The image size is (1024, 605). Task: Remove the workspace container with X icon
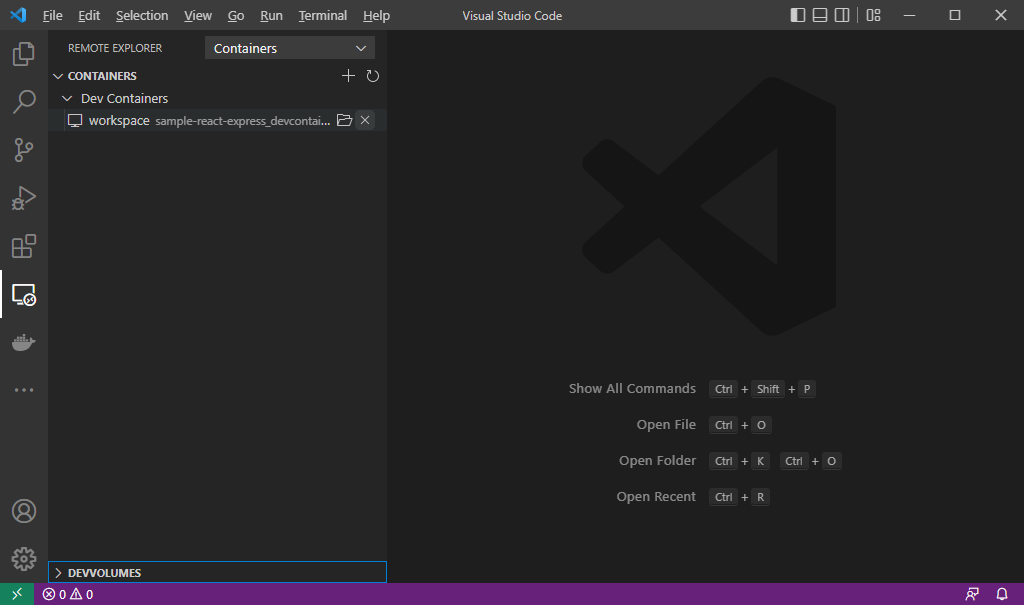pyautogui.click(x=365, y=120)
